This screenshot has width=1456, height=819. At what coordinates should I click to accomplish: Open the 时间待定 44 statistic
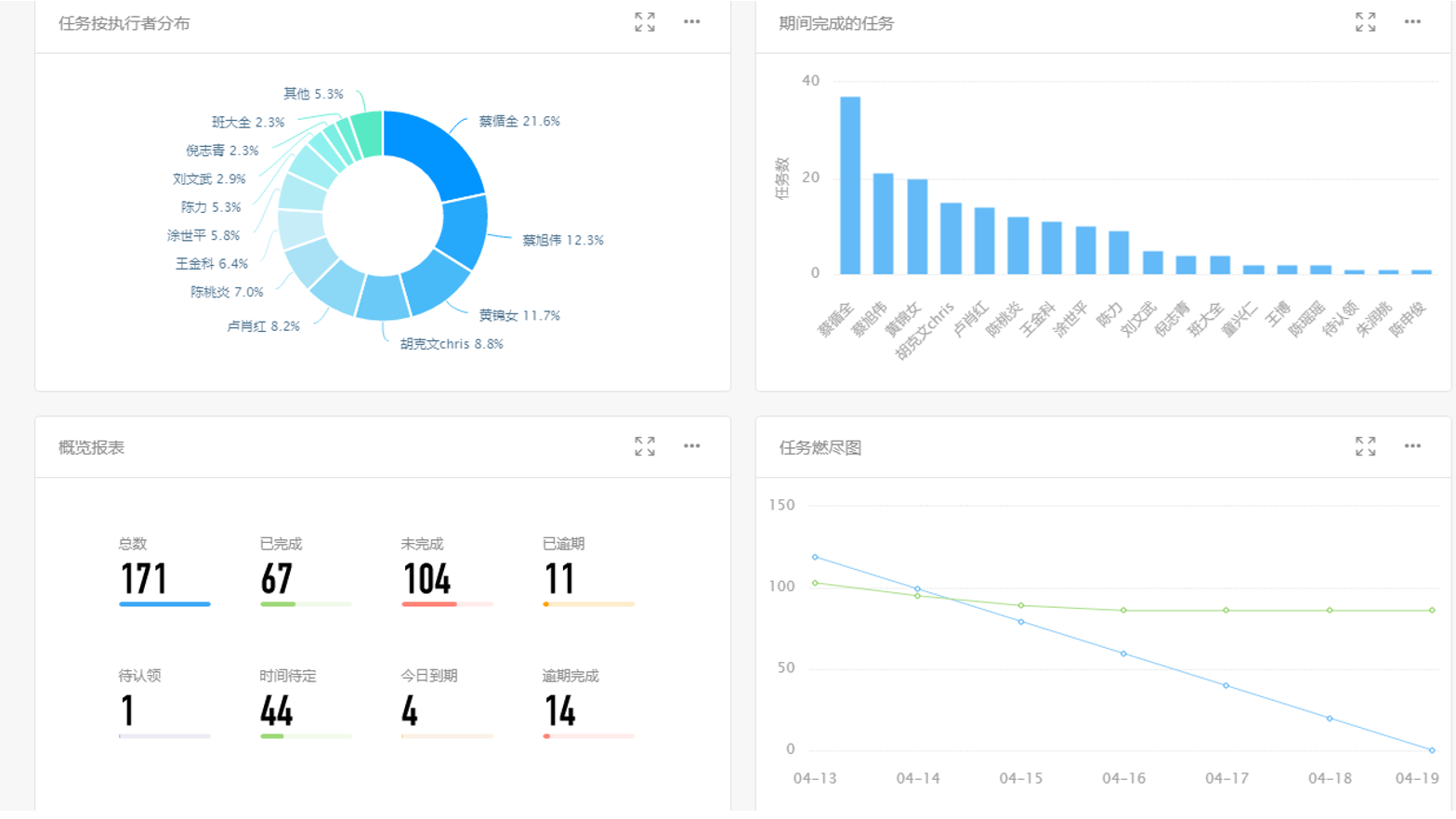coord(277,710)
